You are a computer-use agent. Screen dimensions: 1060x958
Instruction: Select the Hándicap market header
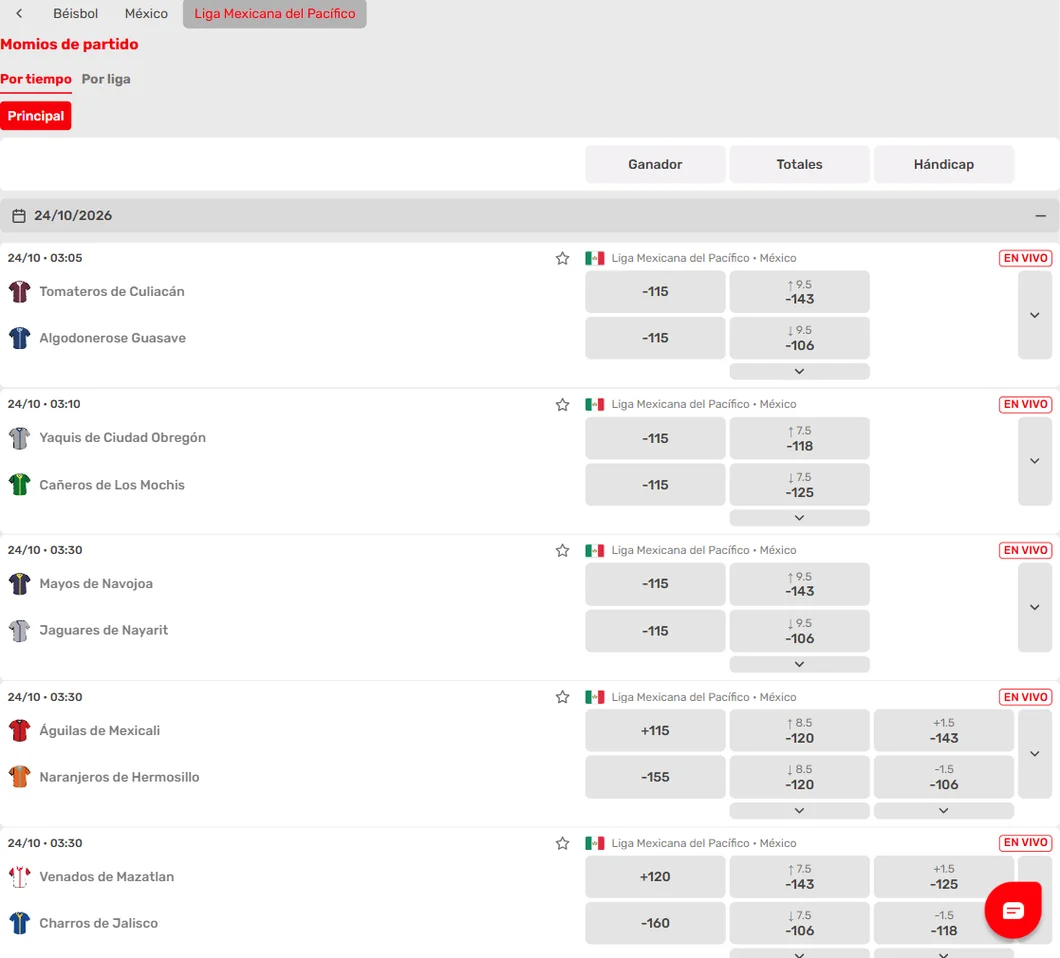coord(944,164)
